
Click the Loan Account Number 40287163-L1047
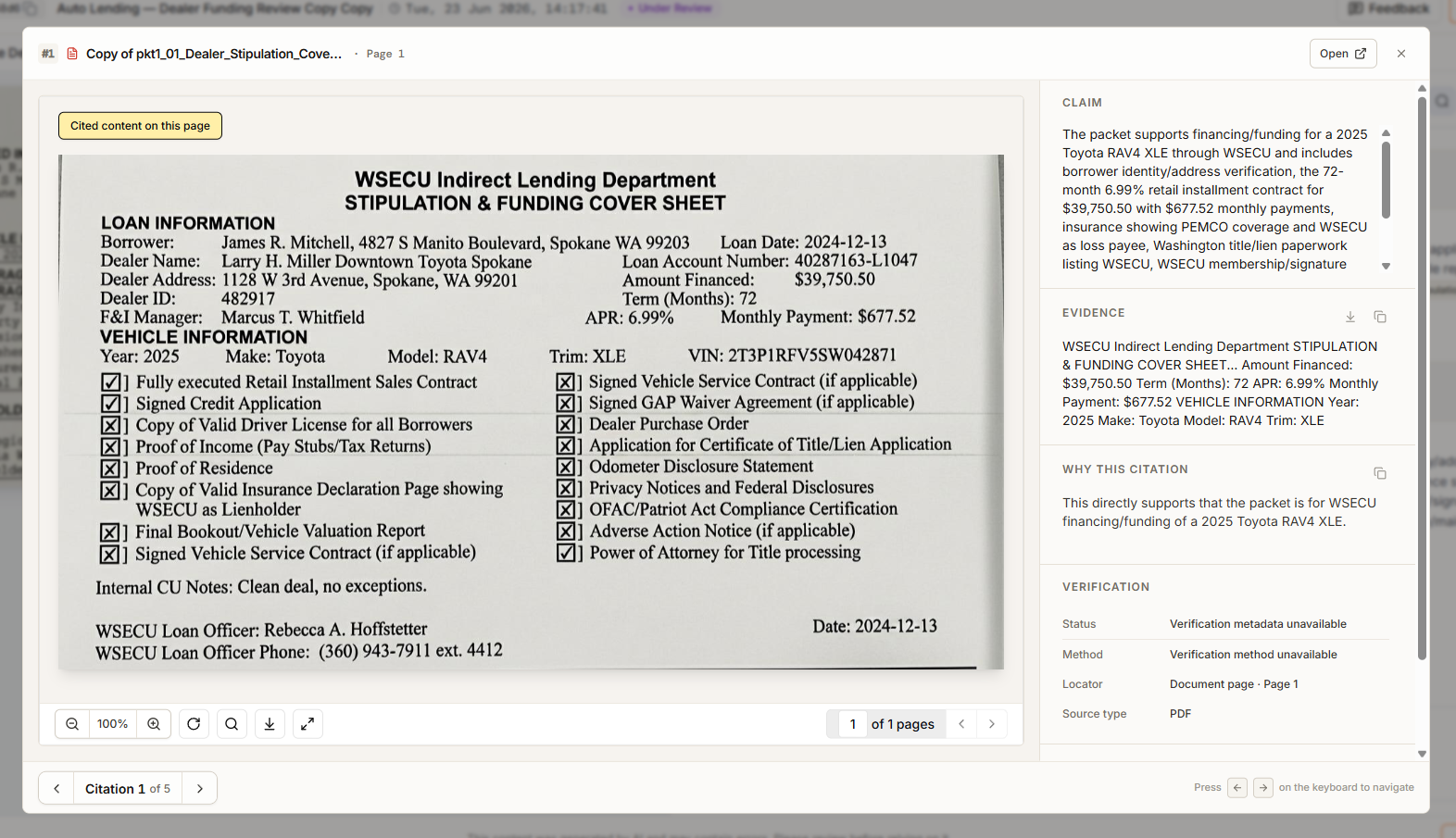click(770, 261)
